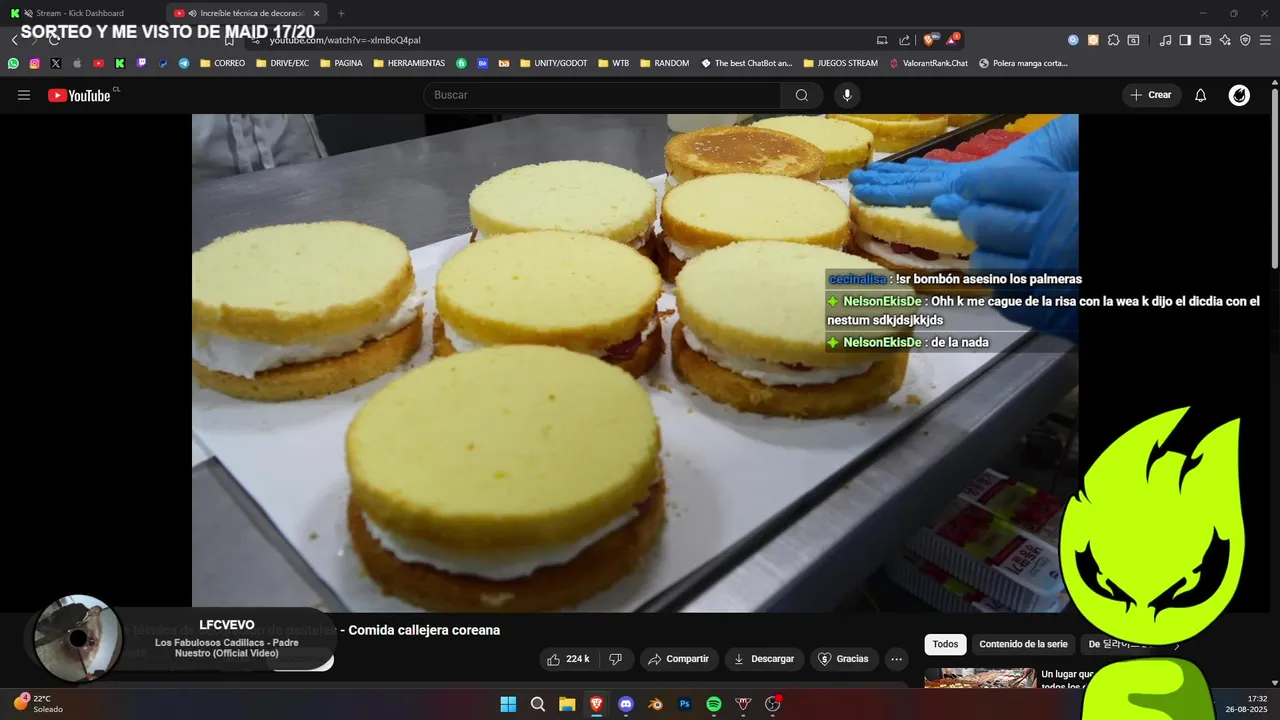Open Spotify from taskbar
Viewport: 1280px width, 720px height.
[714, 704]
